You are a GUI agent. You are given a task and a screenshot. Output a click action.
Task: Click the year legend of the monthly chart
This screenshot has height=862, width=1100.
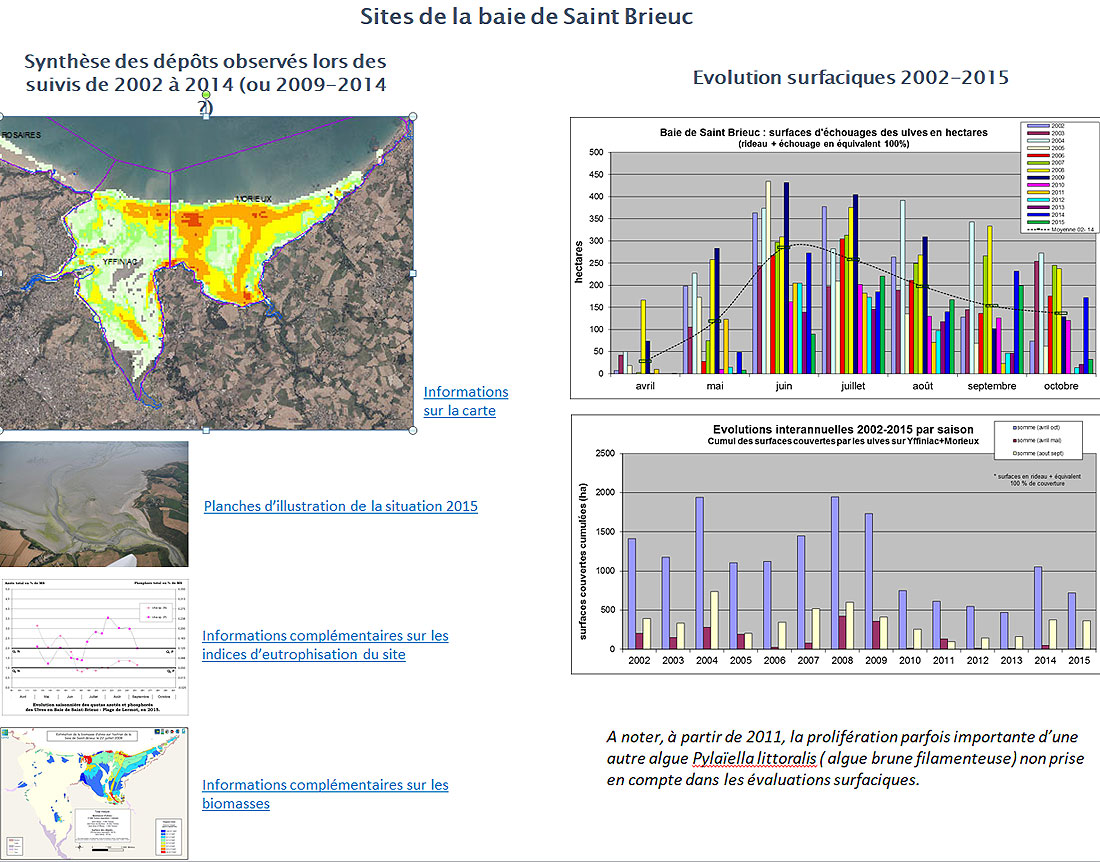coord(1059,177)
